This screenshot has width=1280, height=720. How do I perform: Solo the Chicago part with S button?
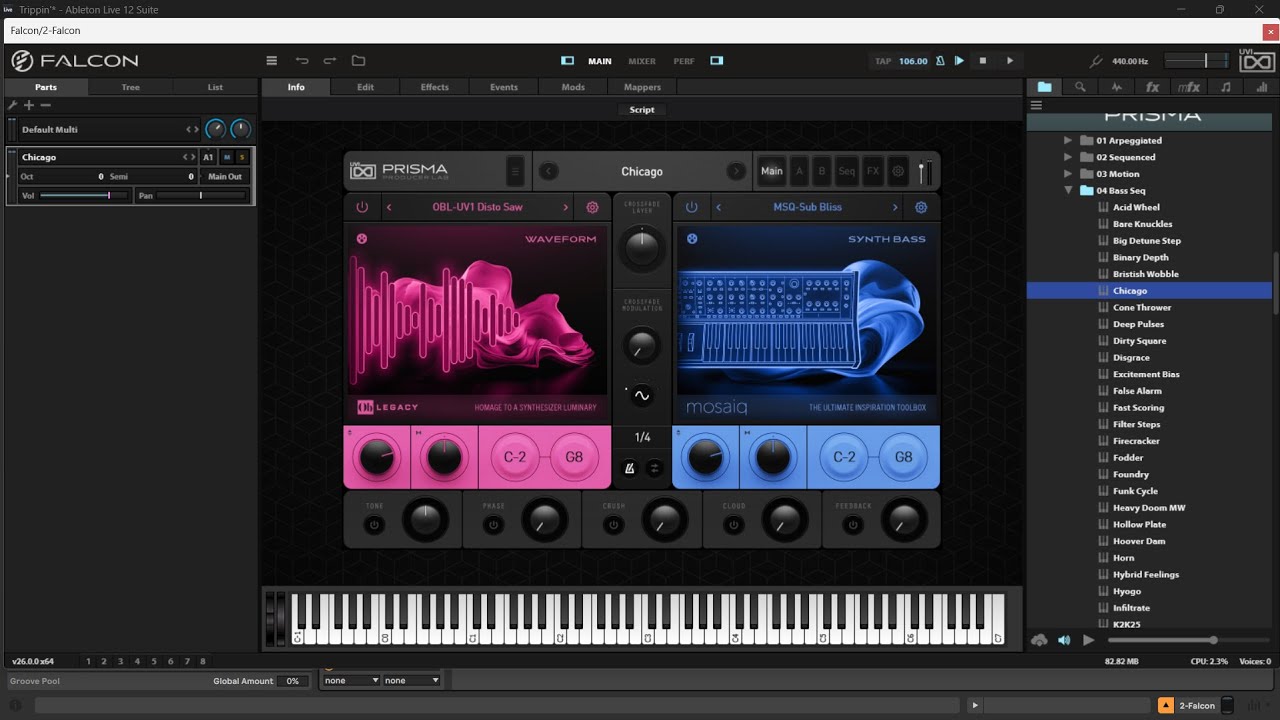pos(241,157)
